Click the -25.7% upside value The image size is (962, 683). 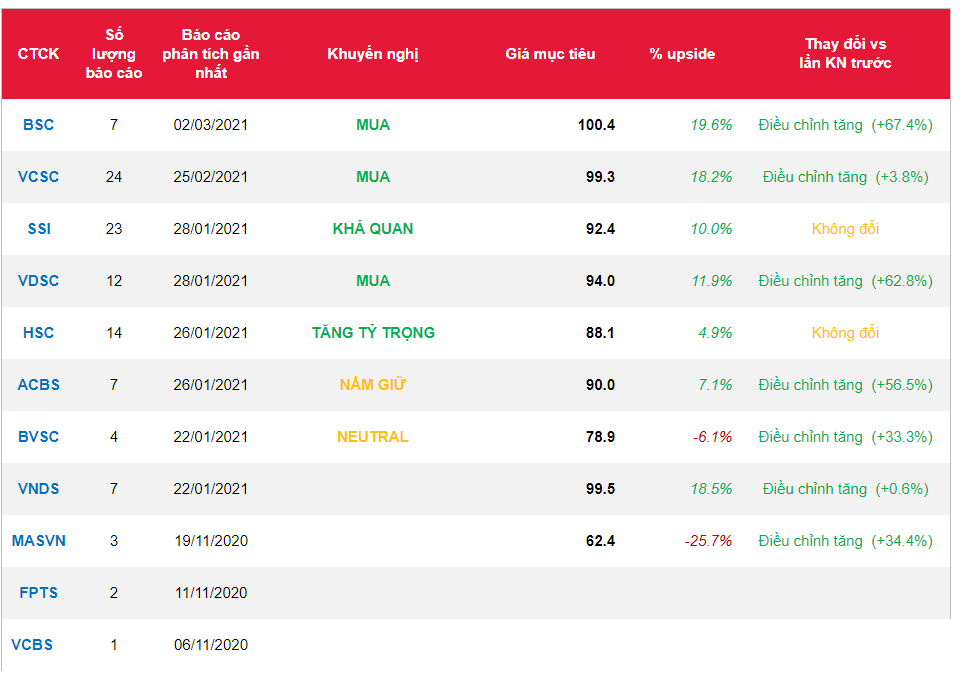tap(708, 541)
